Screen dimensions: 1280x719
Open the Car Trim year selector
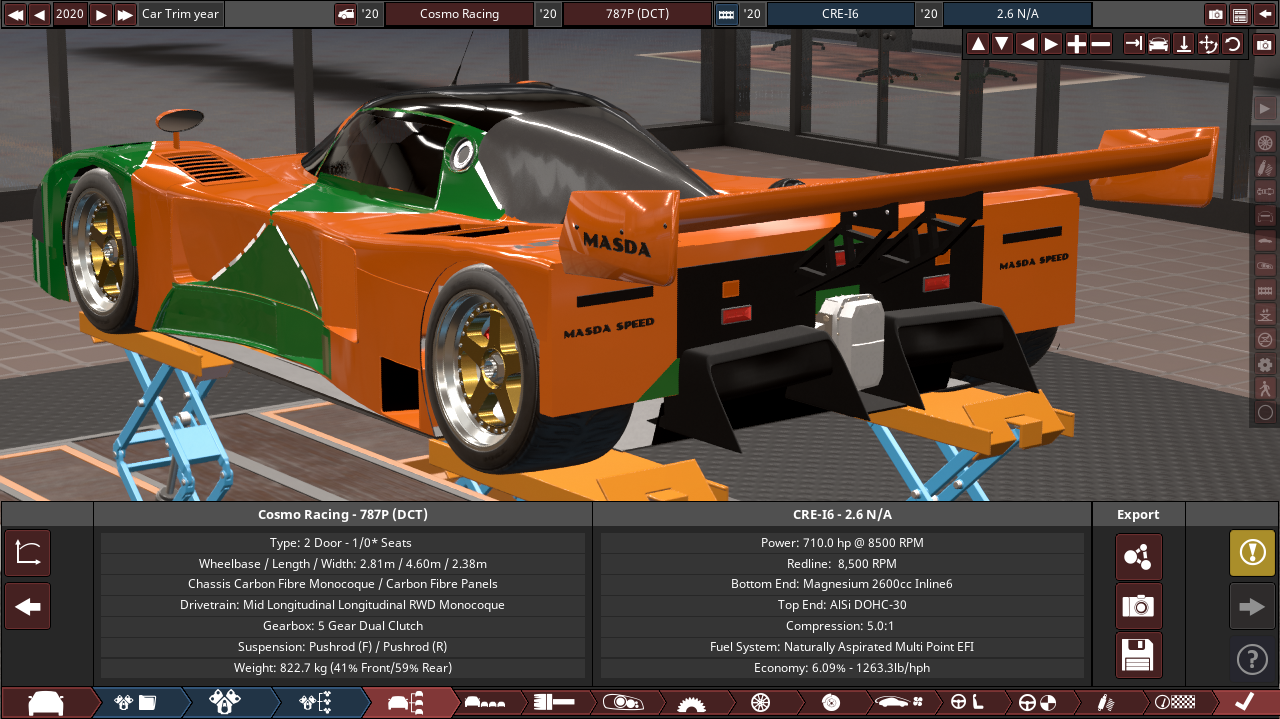[180, 14]
